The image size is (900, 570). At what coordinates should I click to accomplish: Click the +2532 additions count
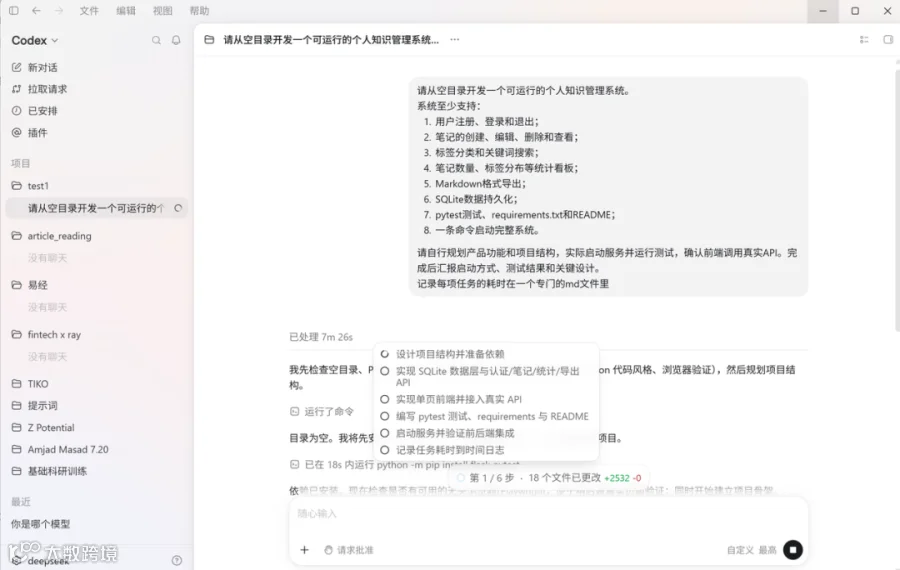click(617, 478)
